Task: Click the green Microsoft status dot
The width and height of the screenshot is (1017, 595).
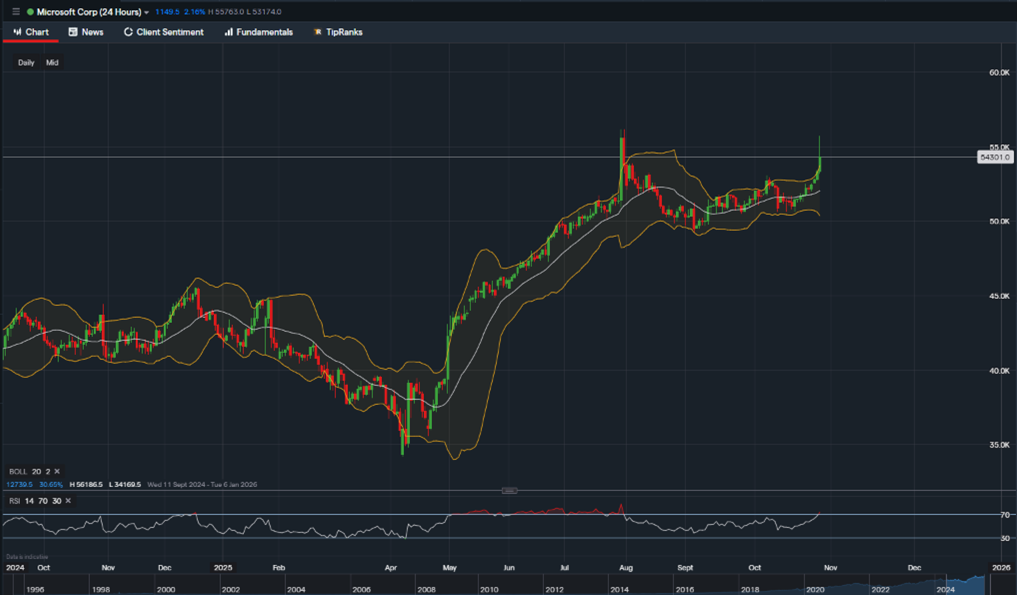Action: 30,11
